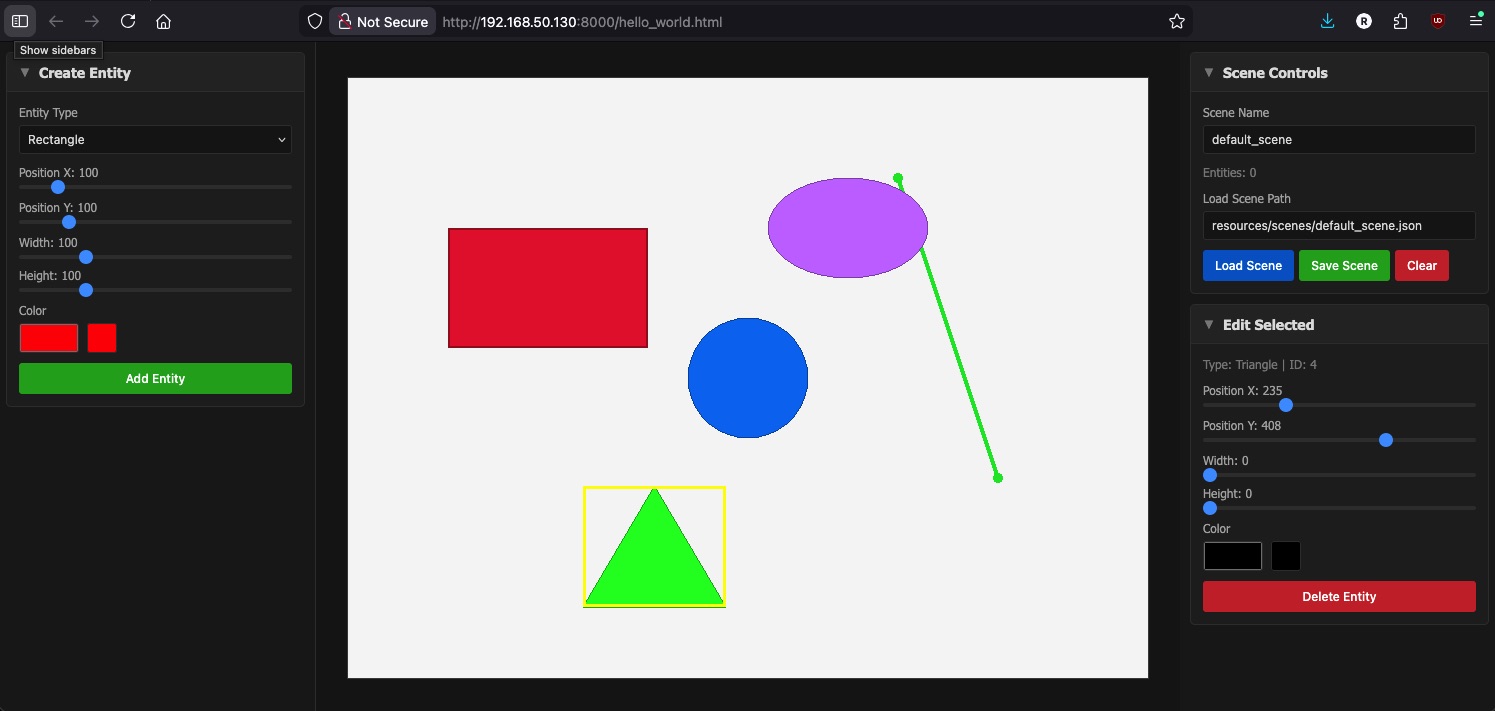Screen dimensions: 1495x711
Task: Click the Edit Selected Width slider handle
Action: pyautogui.click(x=1210, y=475)
